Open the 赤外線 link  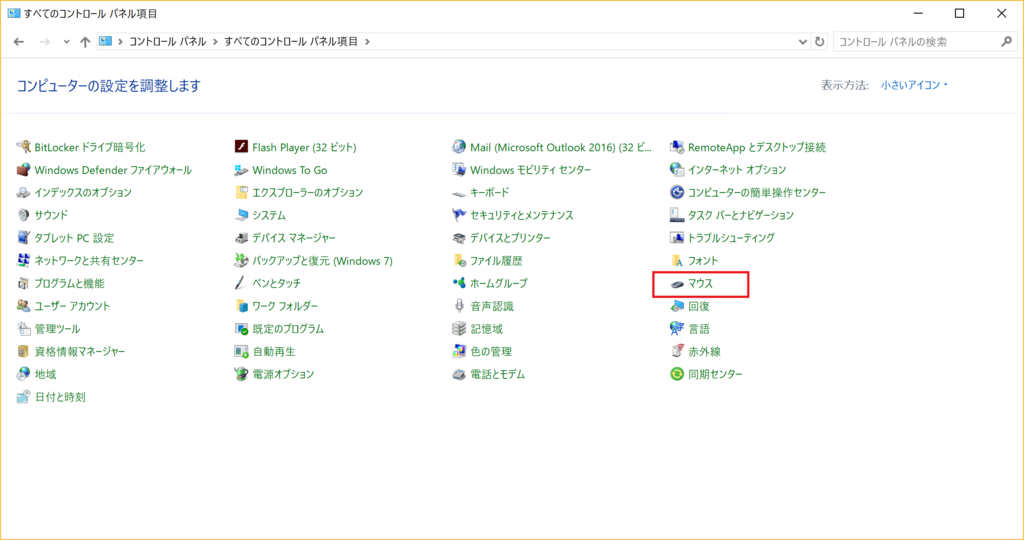click(704, 351)
